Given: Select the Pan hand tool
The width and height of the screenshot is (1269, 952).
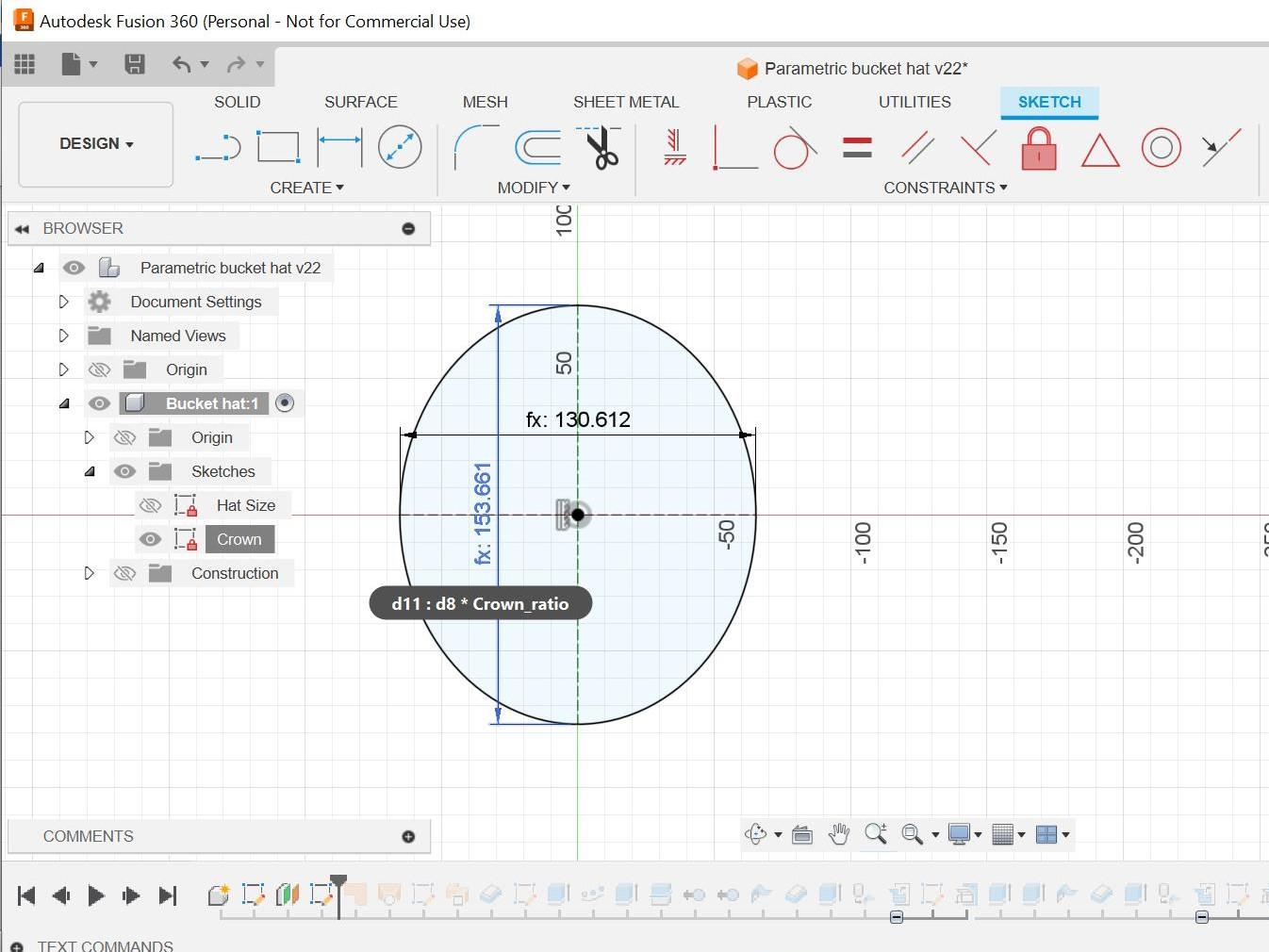Looking at the screenshot, I should pyautogui.click(x=839, y=834).
